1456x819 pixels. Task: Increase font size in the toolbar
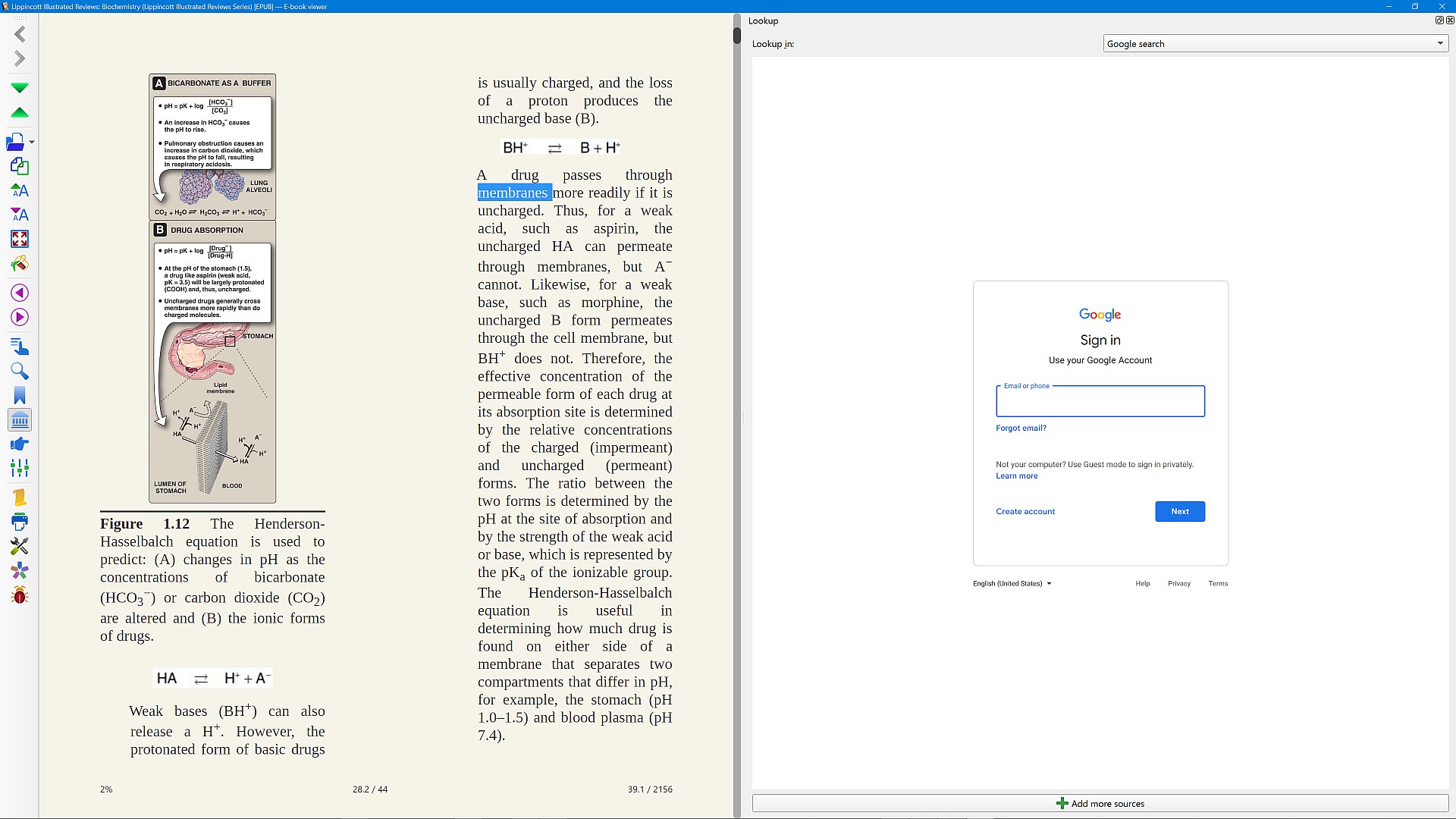click(x=20, y=190)
